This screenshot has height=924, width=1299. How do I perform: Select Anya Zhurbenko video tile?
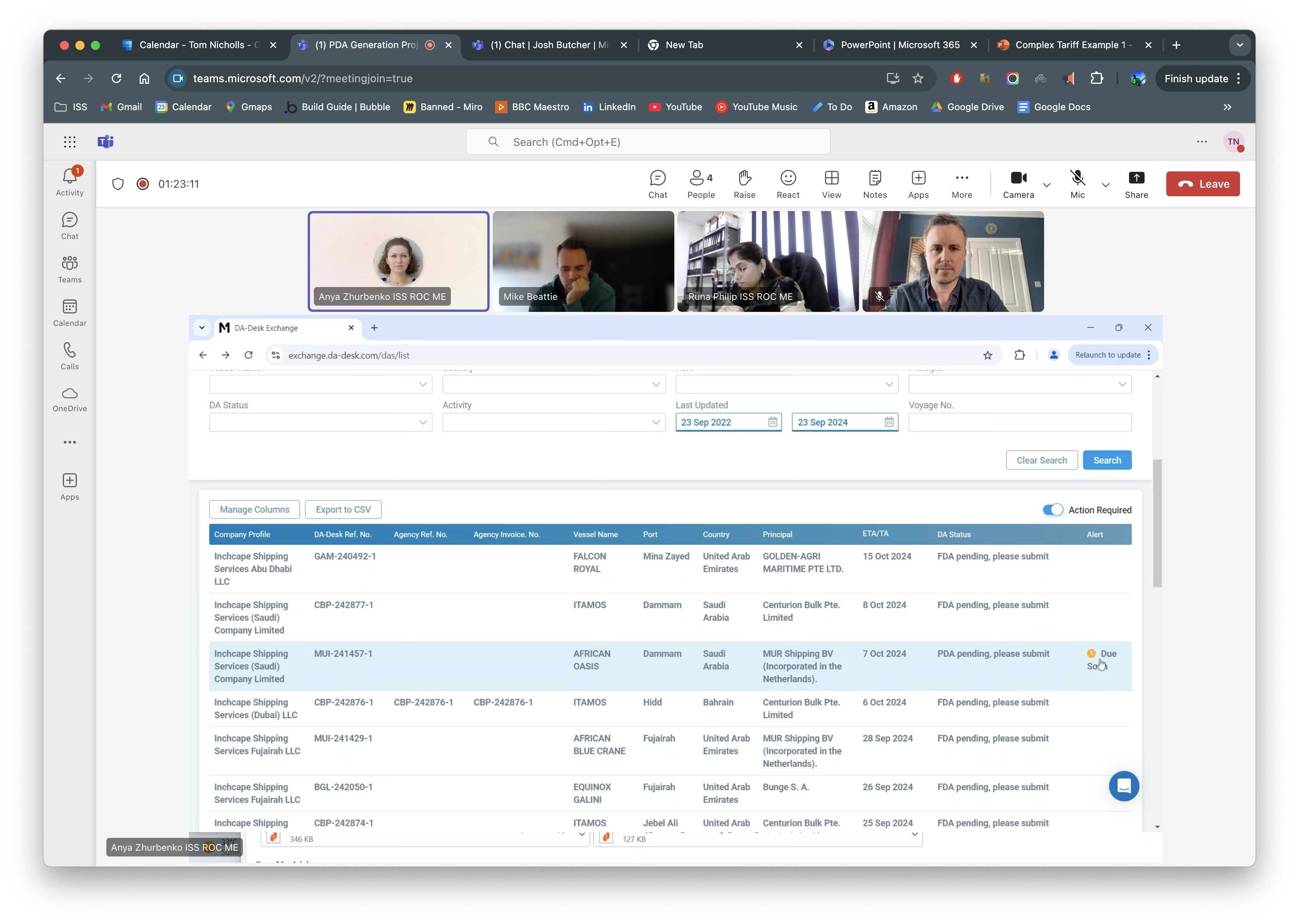tap(398, 262)
